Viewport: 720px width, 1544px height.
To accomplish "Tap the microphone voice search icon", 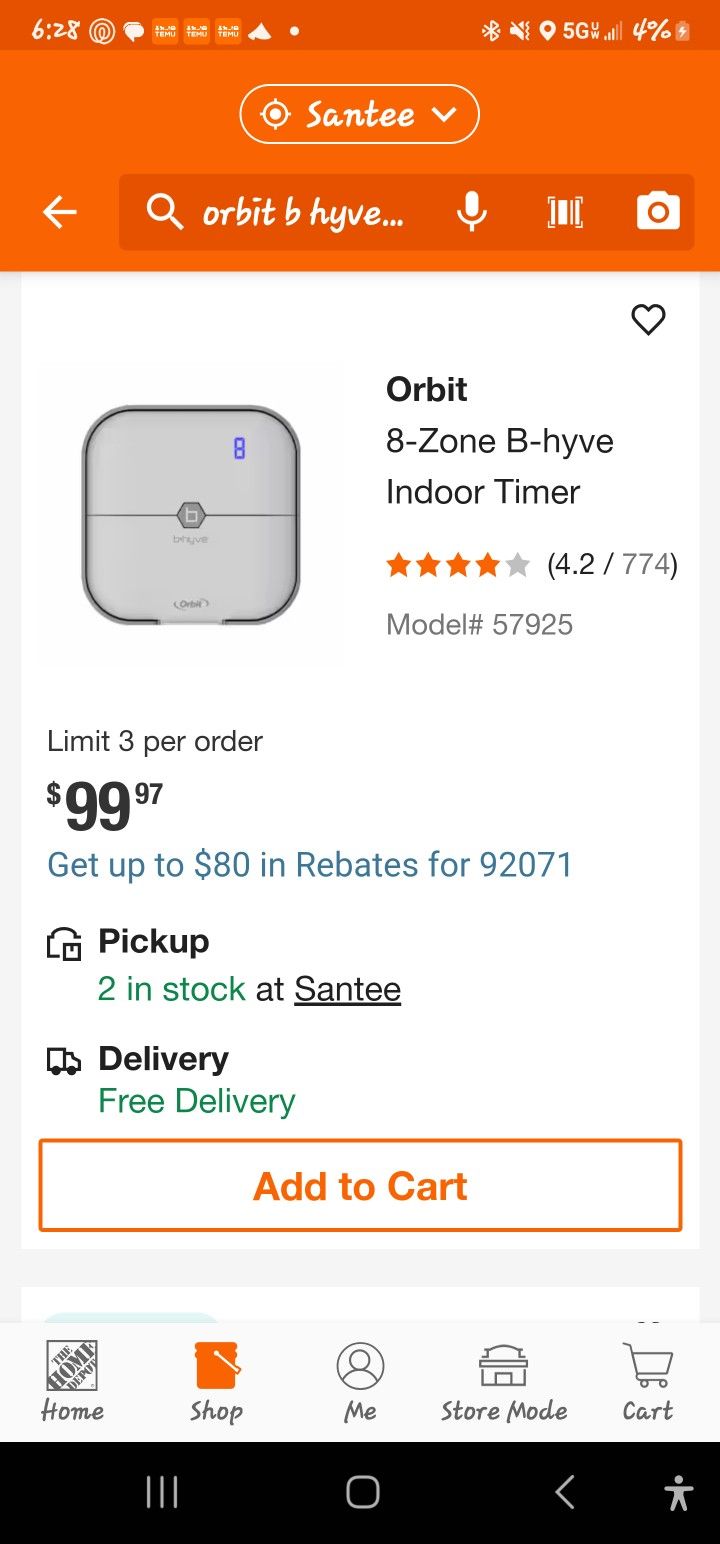I will point(471,212).
